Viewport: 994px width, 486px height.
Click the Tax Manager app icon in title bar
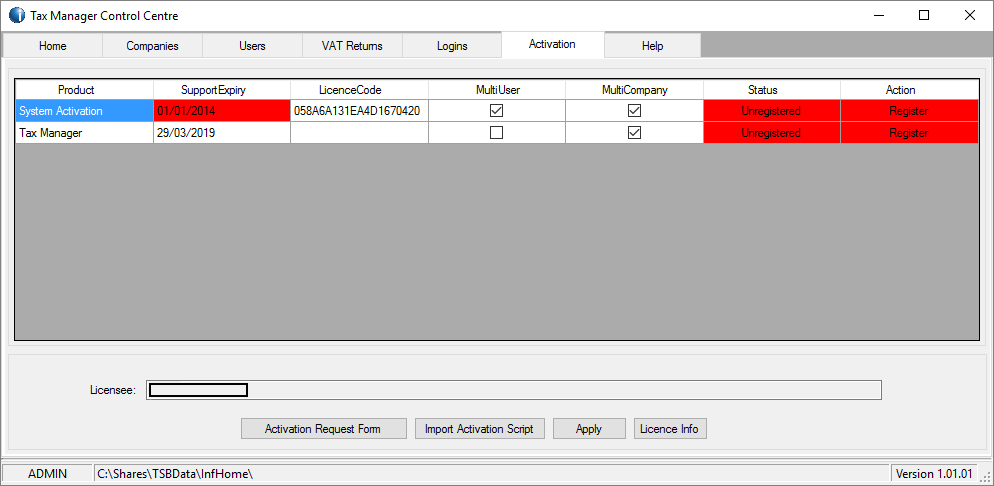16,16
